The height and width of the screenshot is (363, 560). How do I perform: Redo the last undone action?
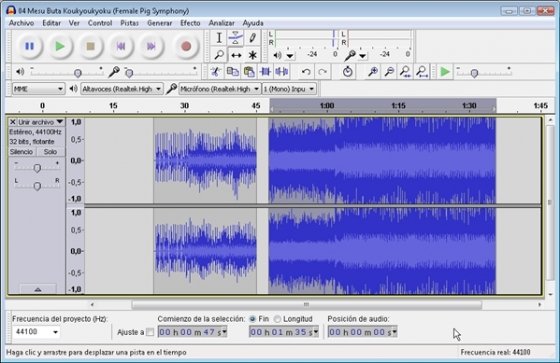322,72
